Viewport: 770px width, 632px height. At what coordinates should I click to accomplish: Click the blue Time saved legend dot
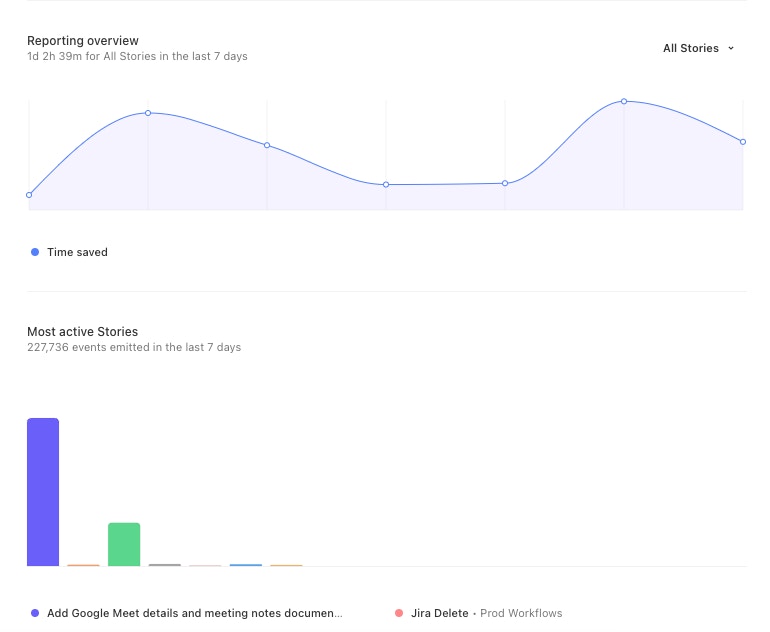[x=35, y=252]
